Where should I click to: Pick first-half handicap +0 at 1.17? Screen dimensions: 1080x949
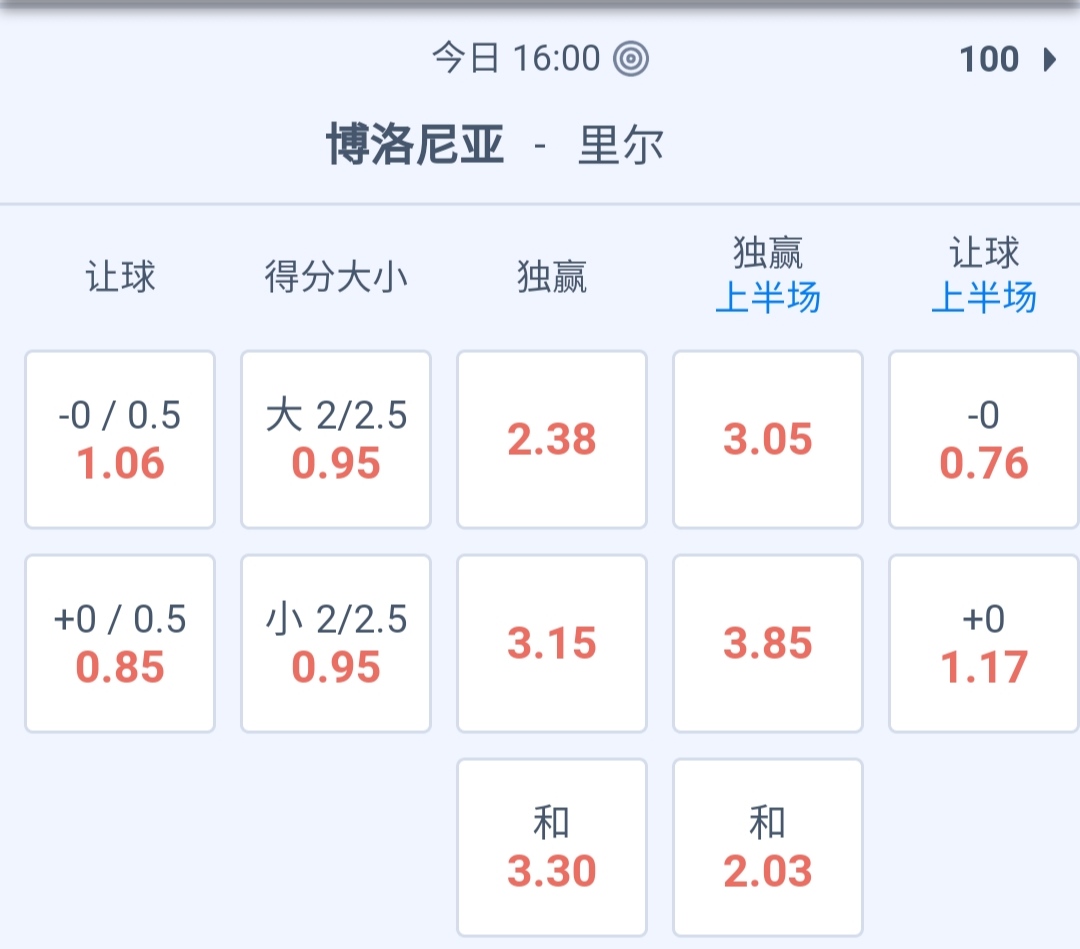click(984, 643)
